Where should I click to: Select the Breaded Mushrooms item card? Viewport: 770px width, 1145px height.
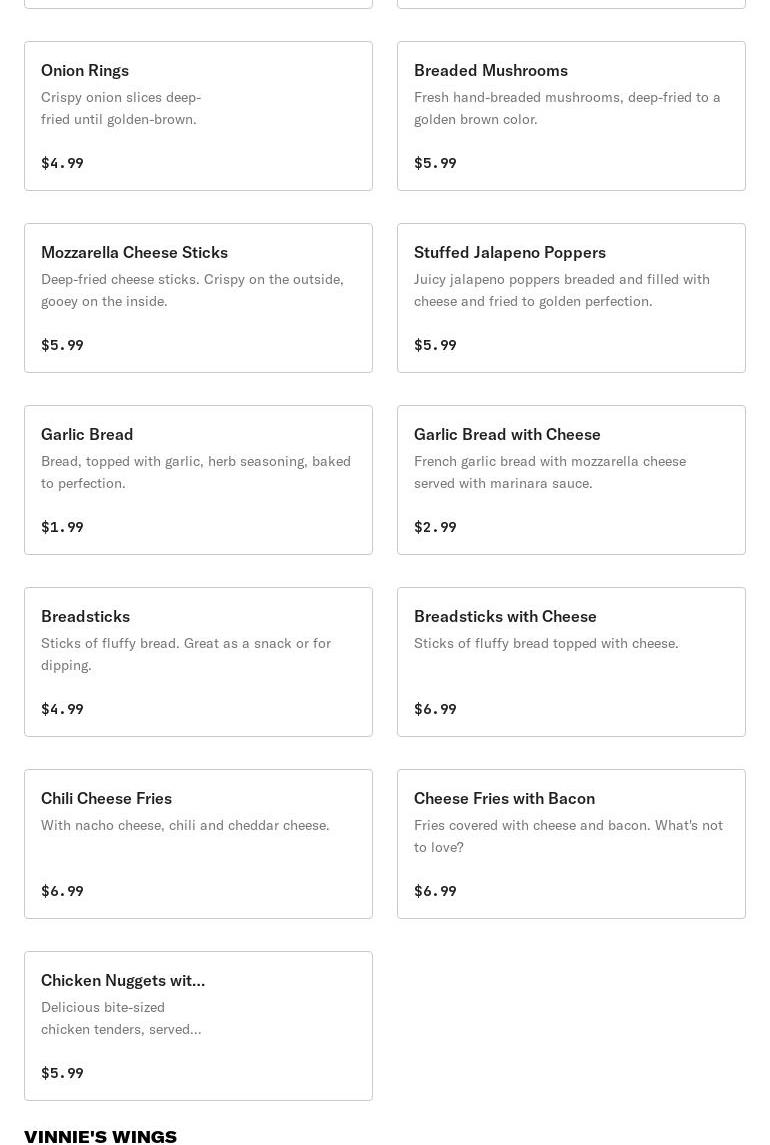click(x=571, y=116)
